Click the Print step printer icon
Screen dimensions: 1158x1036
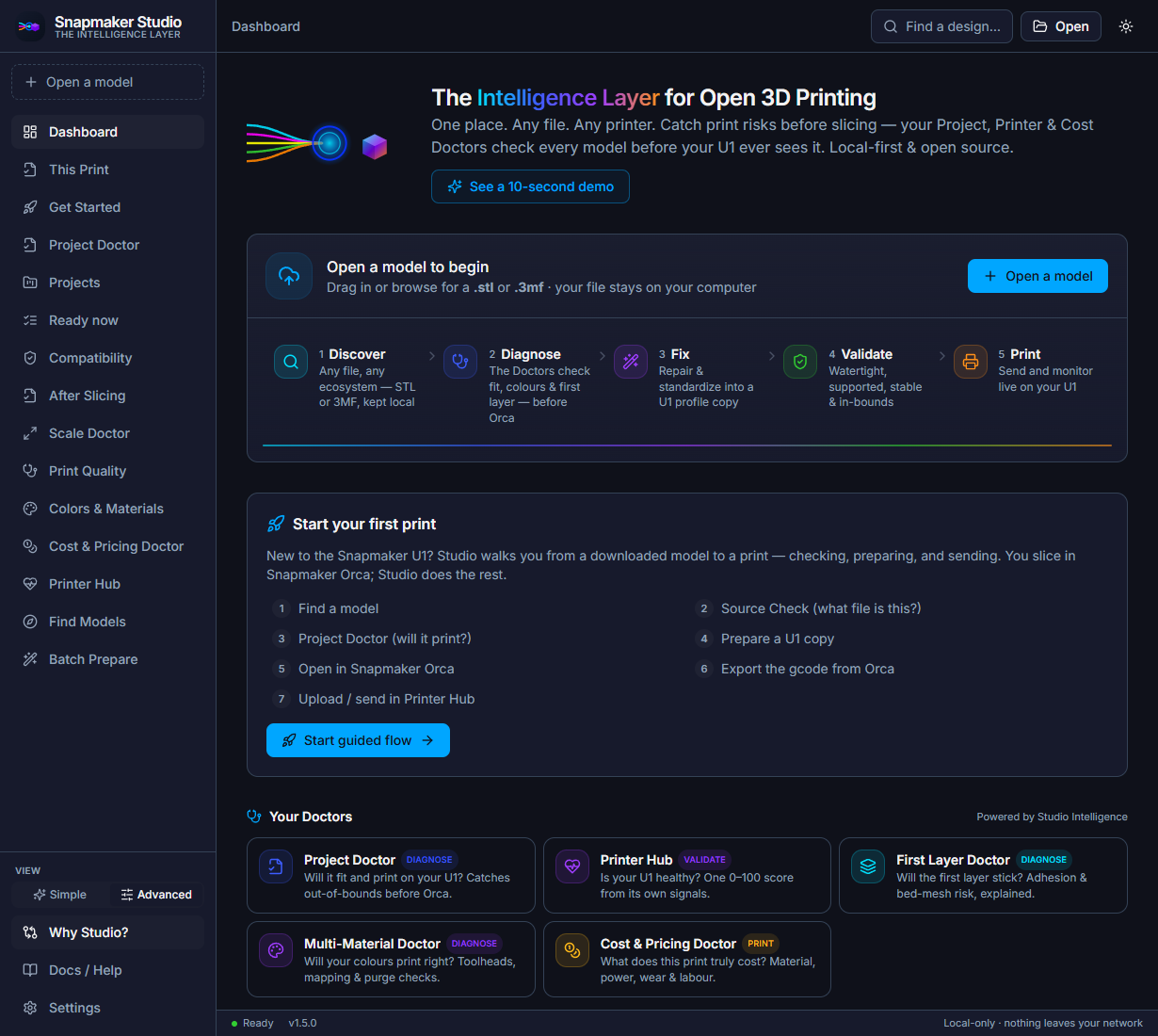pos(971,362)
